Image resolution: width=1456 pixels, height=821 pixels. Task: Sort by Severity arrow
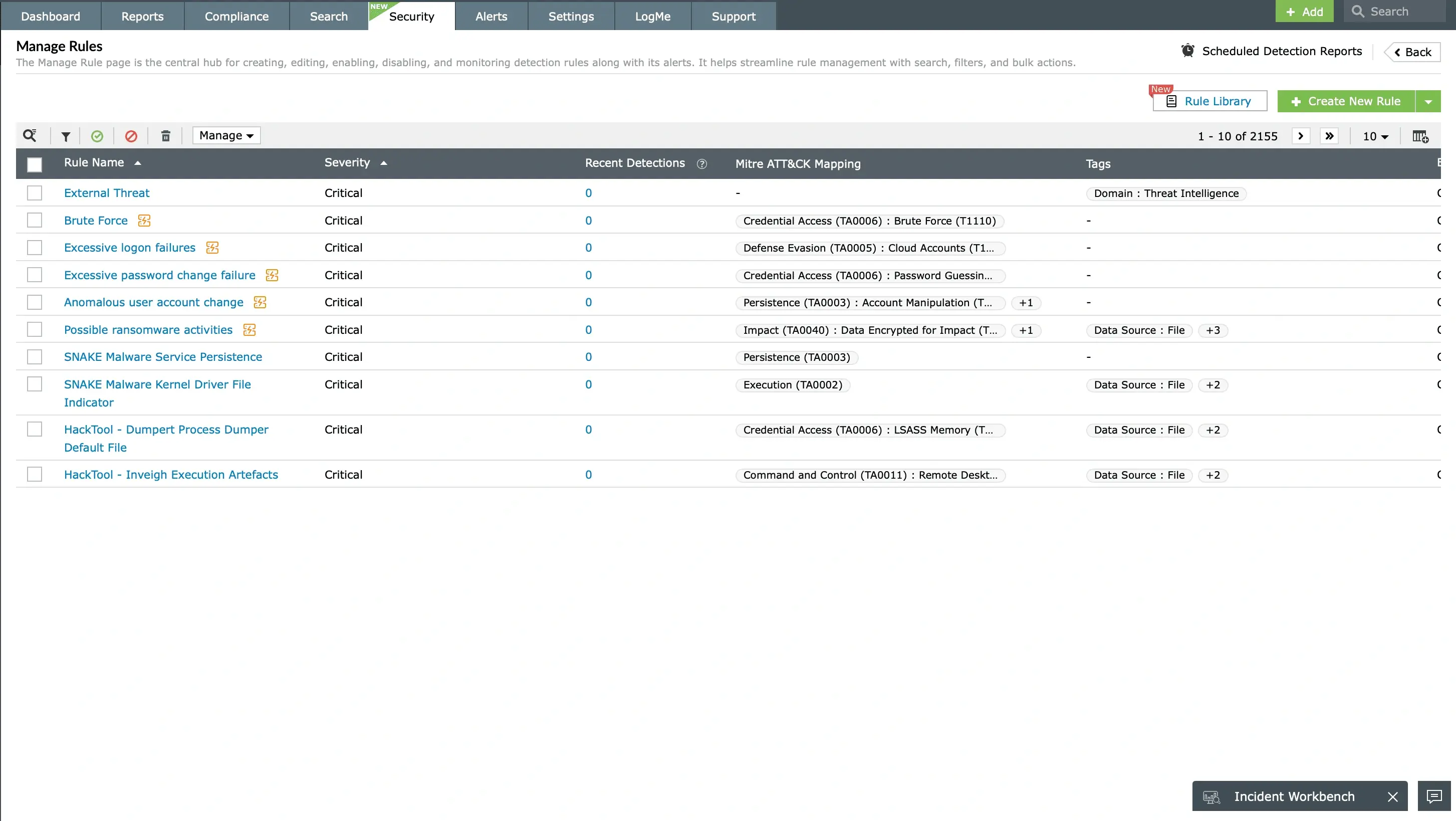click(x=384, y=163)
